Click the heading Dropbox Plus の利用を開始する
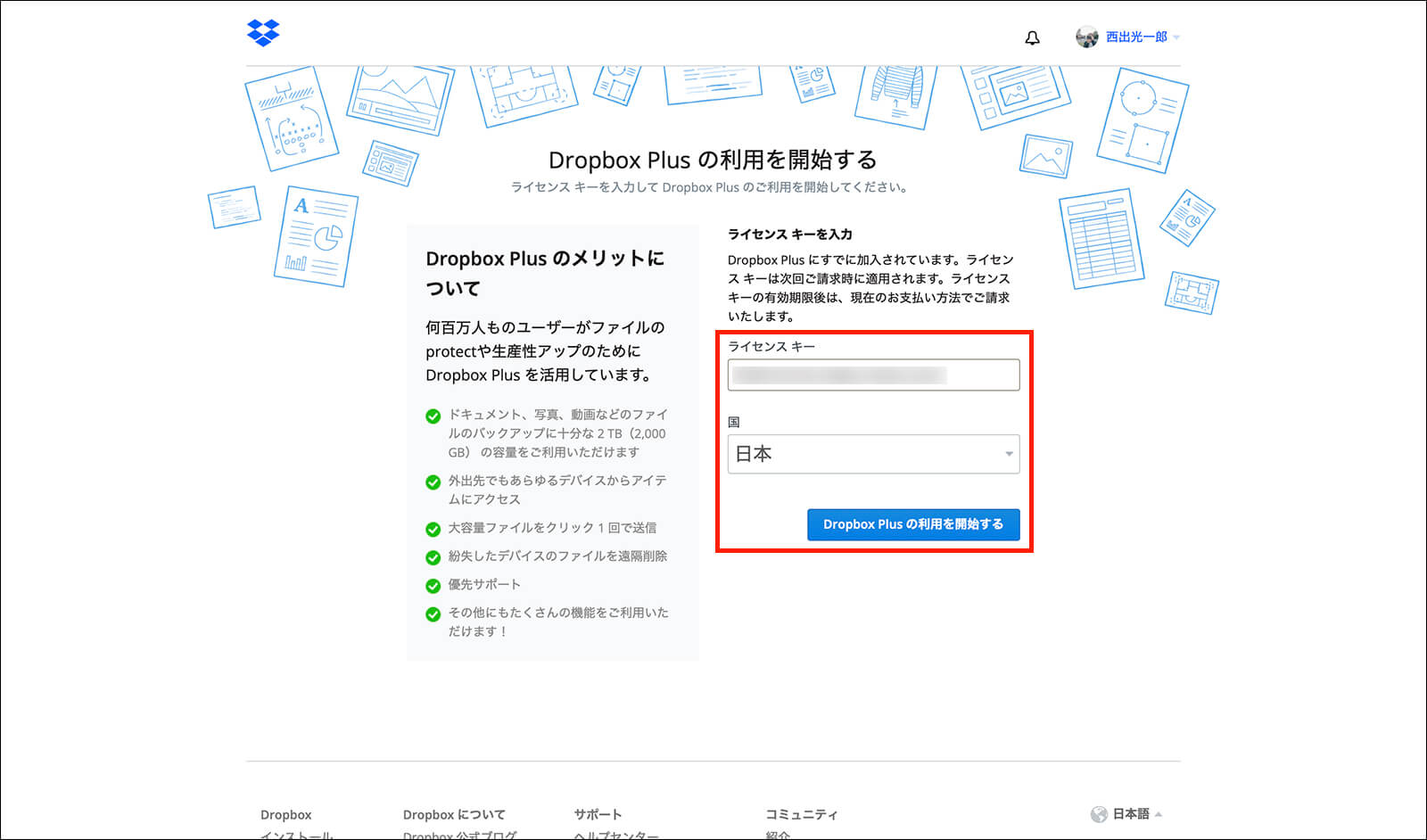This screenshot has width=1427, height=840. 713,160
